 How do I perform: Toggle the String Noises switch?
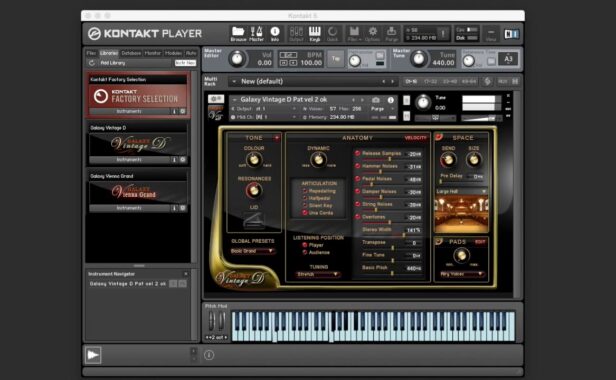(358, 204)
